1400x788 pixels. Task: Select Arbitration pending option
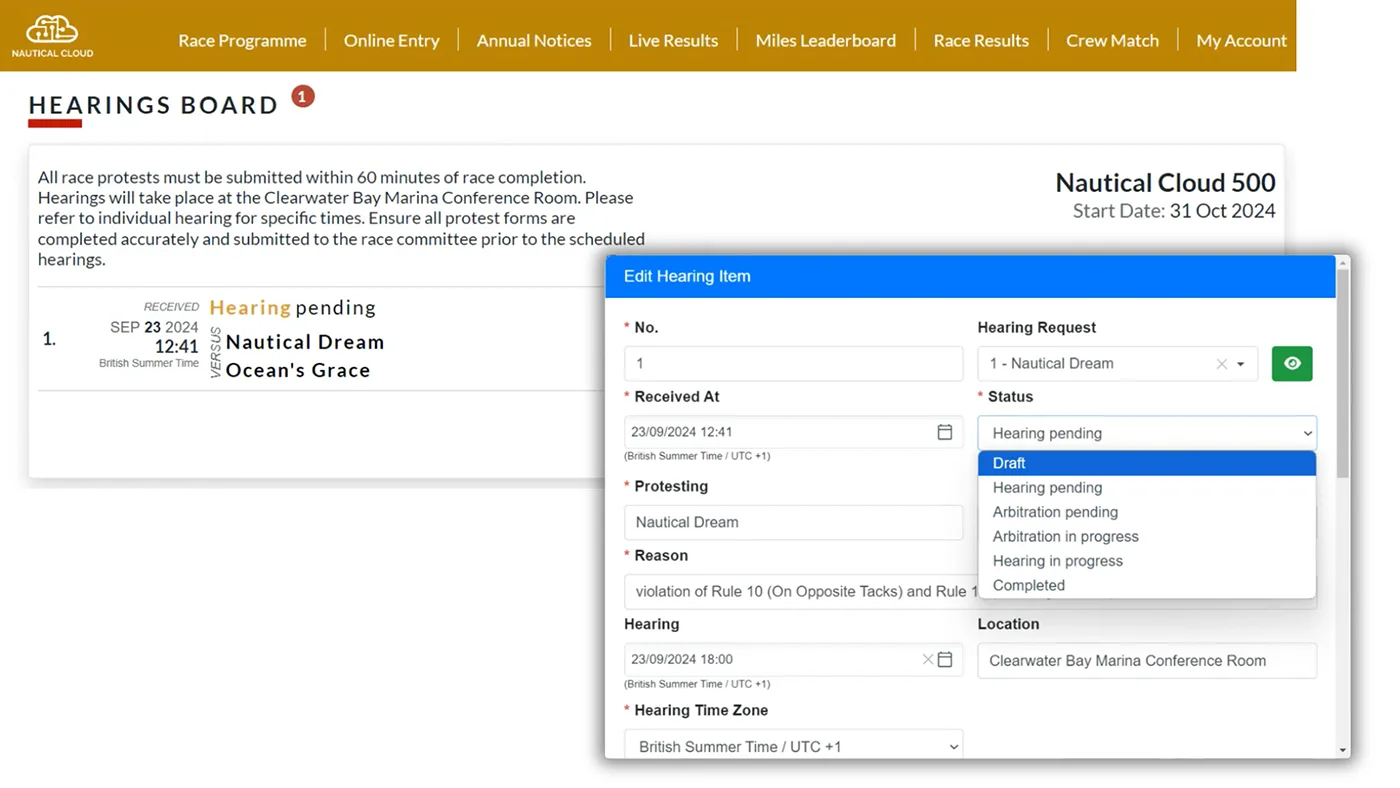pos(1147,512)
